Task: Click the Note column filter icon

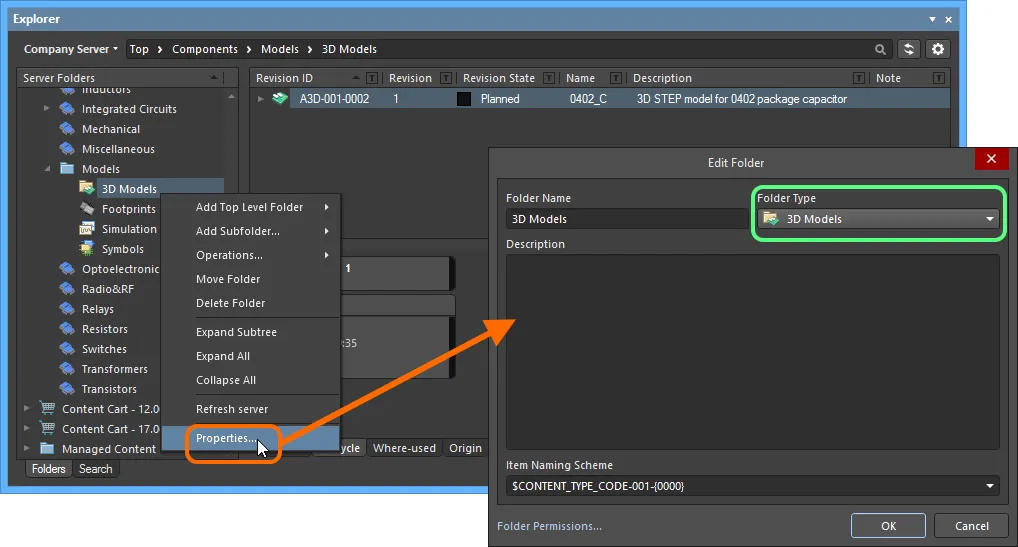Action: (939, 78)
